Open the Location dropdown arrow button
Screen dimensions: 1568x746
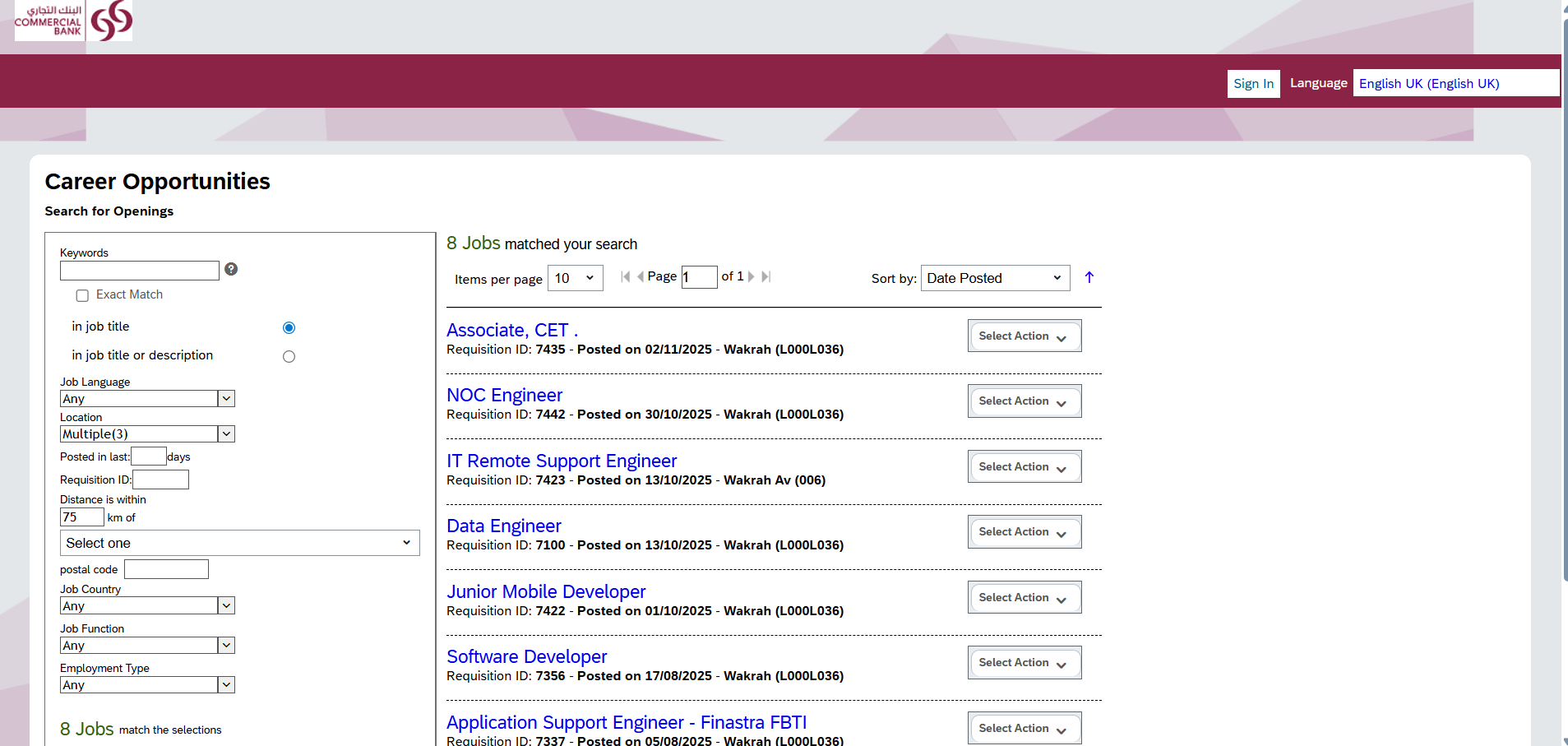click(226, 434)
